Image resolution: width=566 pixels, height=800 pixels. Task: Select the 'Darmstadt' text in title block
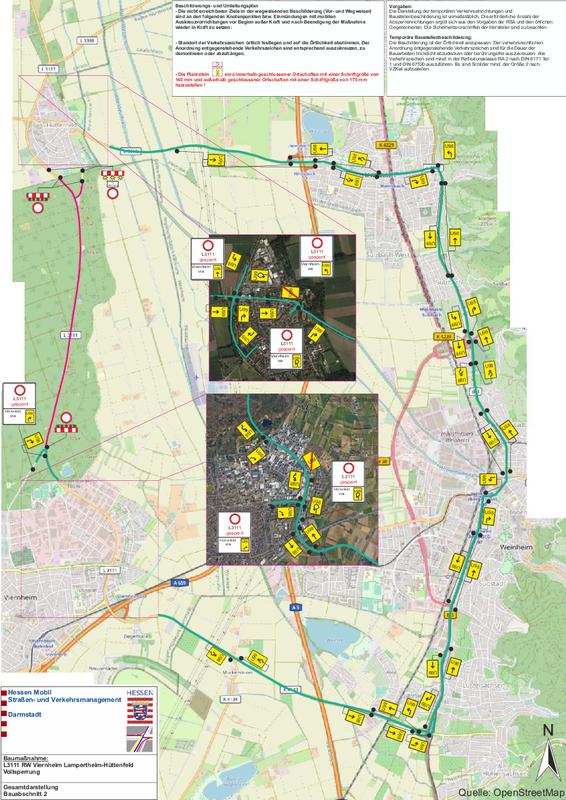point(24,714)
